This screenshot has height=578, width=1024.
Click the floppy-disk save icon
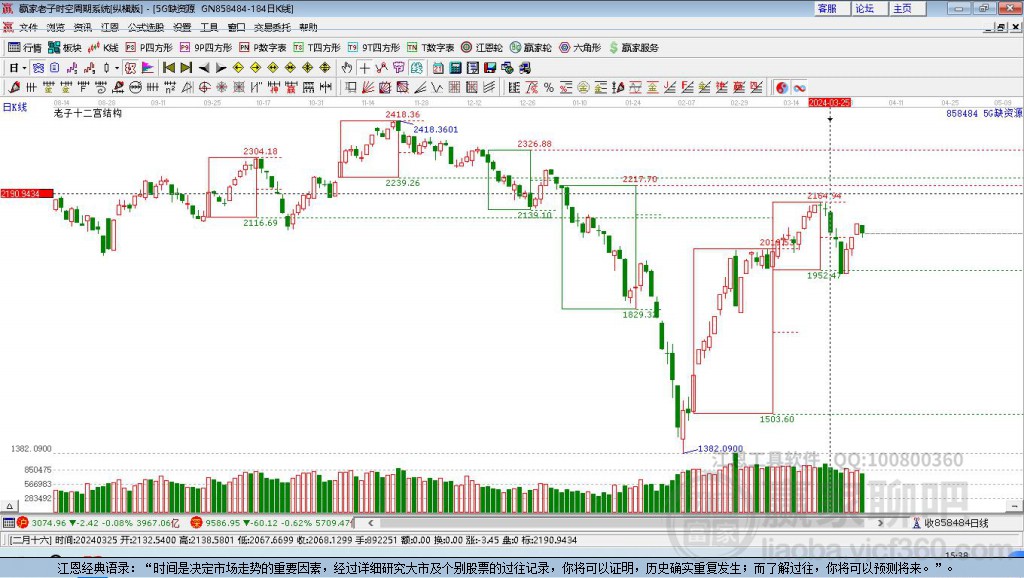(x=490, y=68)
